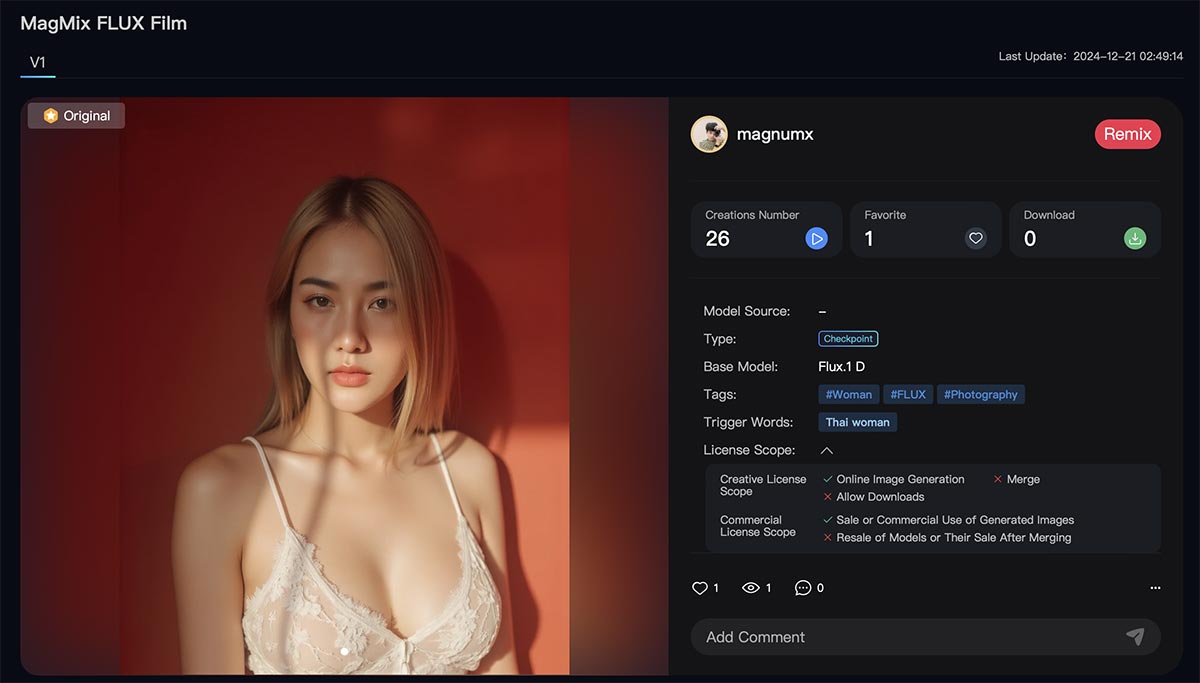
Task: Click the #Photography tag
Action: coord(980,395)
